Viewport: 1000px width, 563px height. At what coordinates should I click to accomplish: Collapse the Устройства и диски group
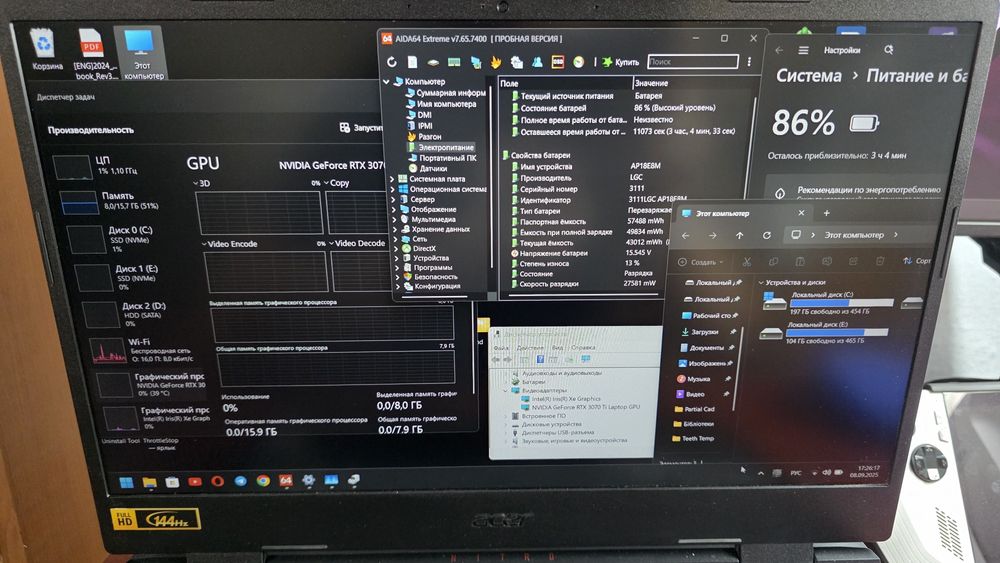point(761,282)
